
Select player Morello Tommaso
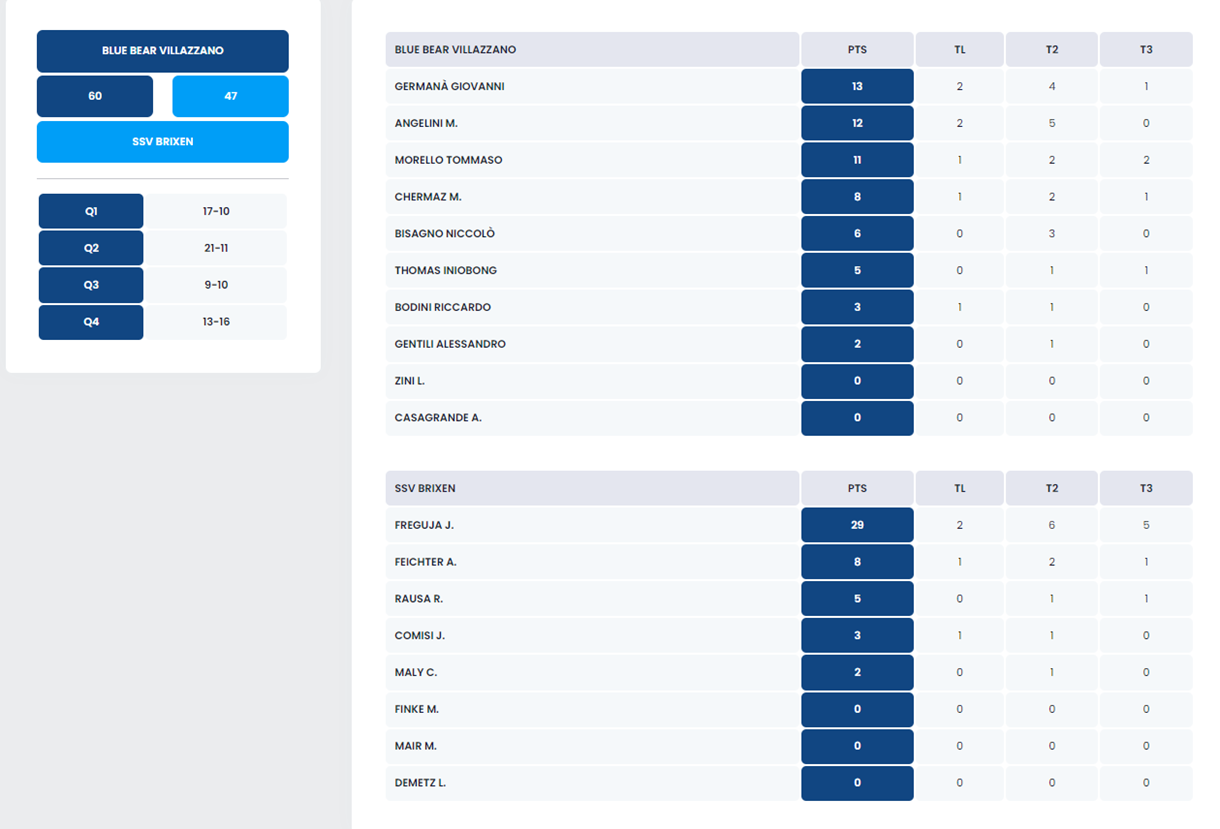(x=448, y=160)
